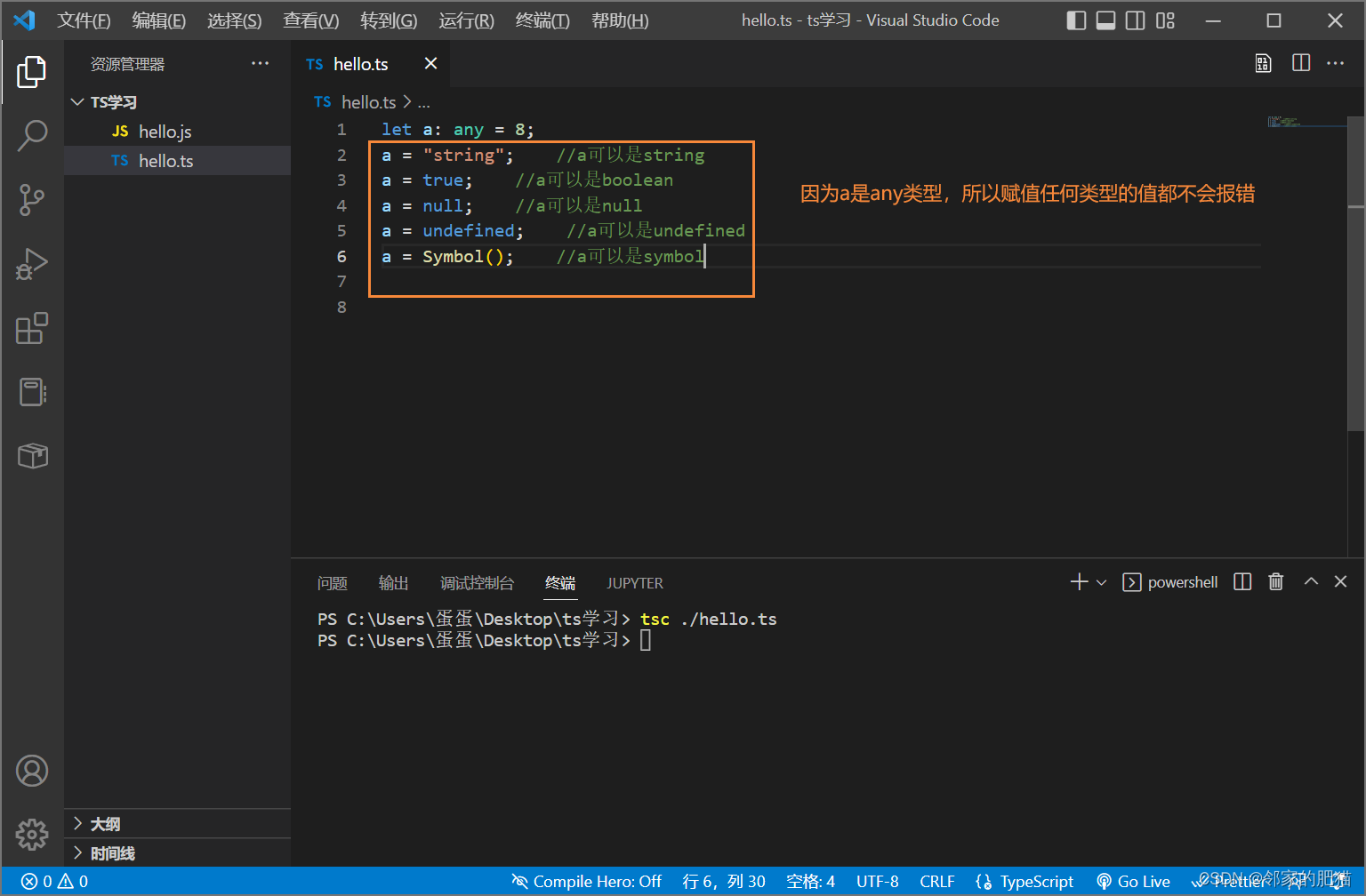Open the Manage gear icon

click(32, 834)
